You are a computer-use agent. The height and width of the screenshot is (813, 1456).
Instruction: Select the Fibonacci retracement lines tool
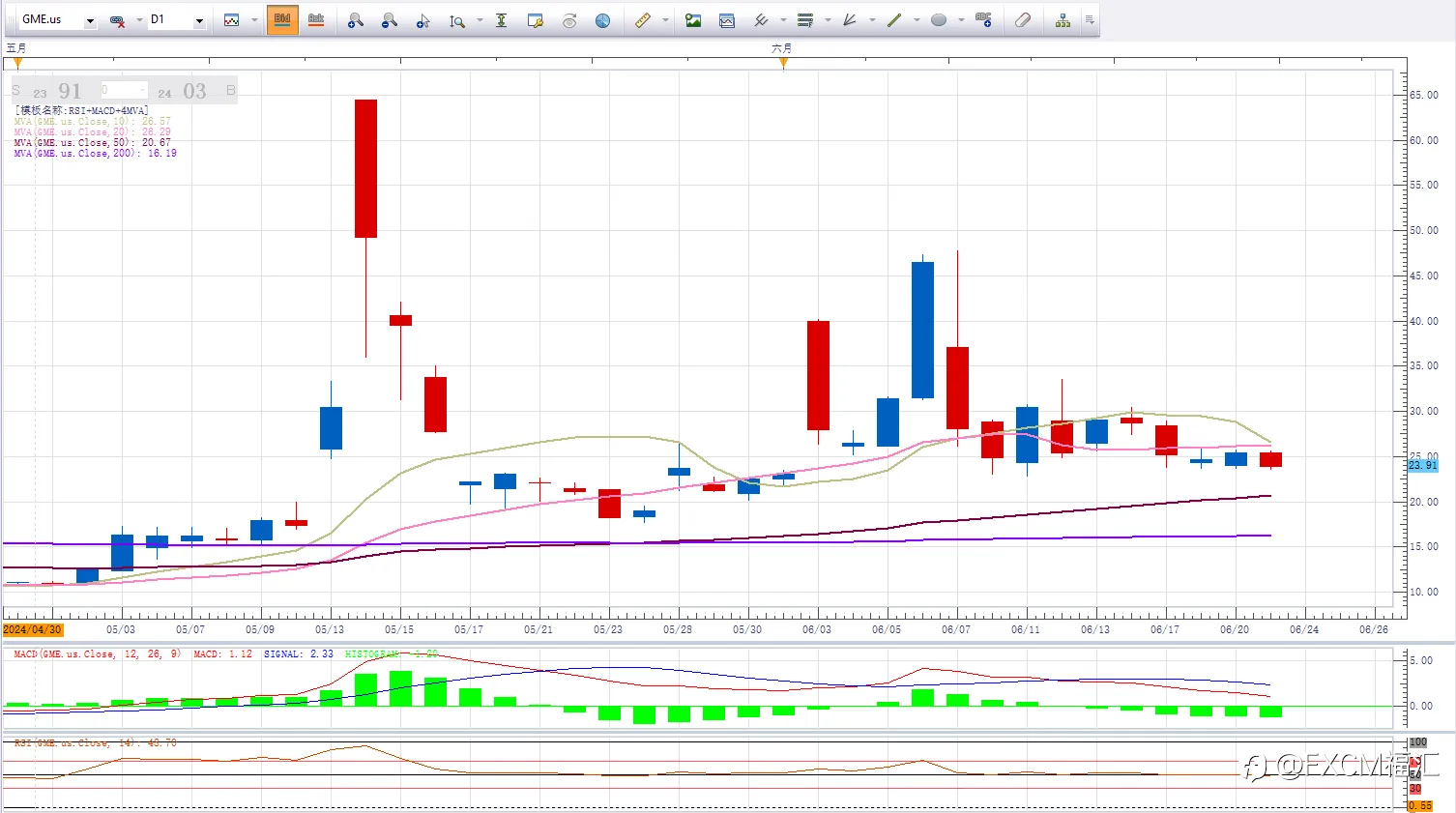805,20
